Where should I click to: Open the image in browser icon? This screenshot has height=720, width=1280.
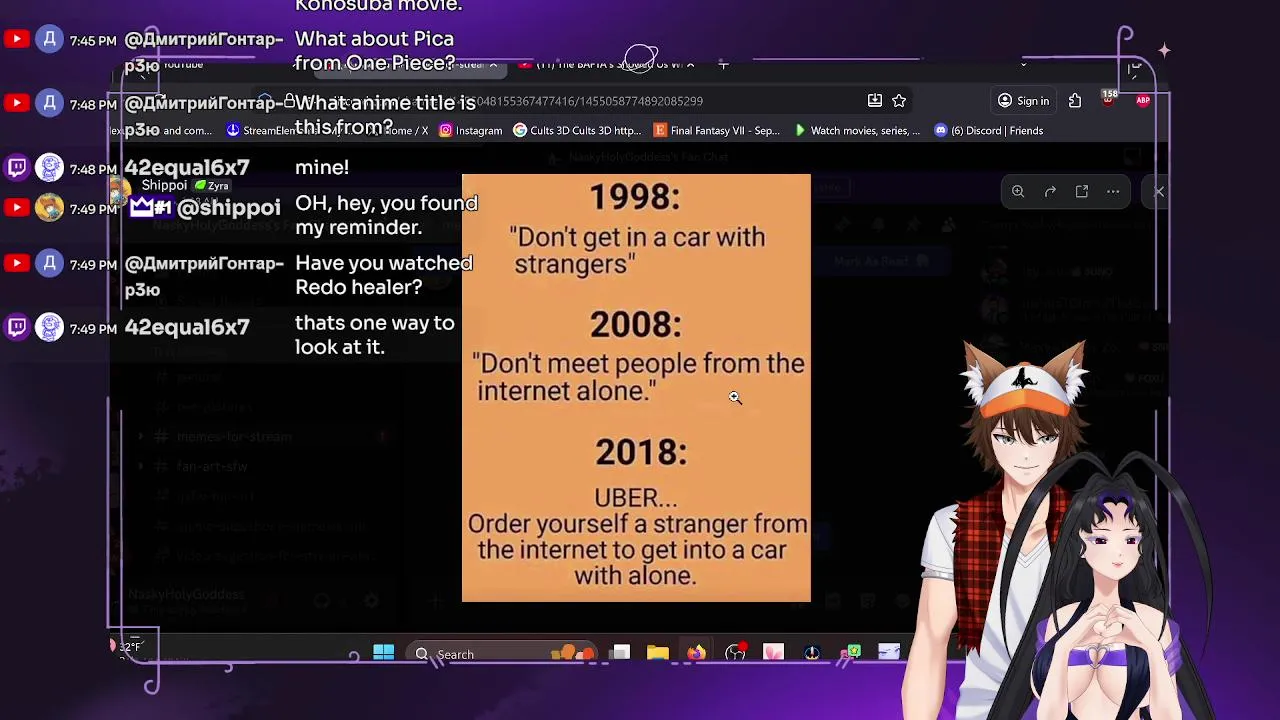(1082, 191)
